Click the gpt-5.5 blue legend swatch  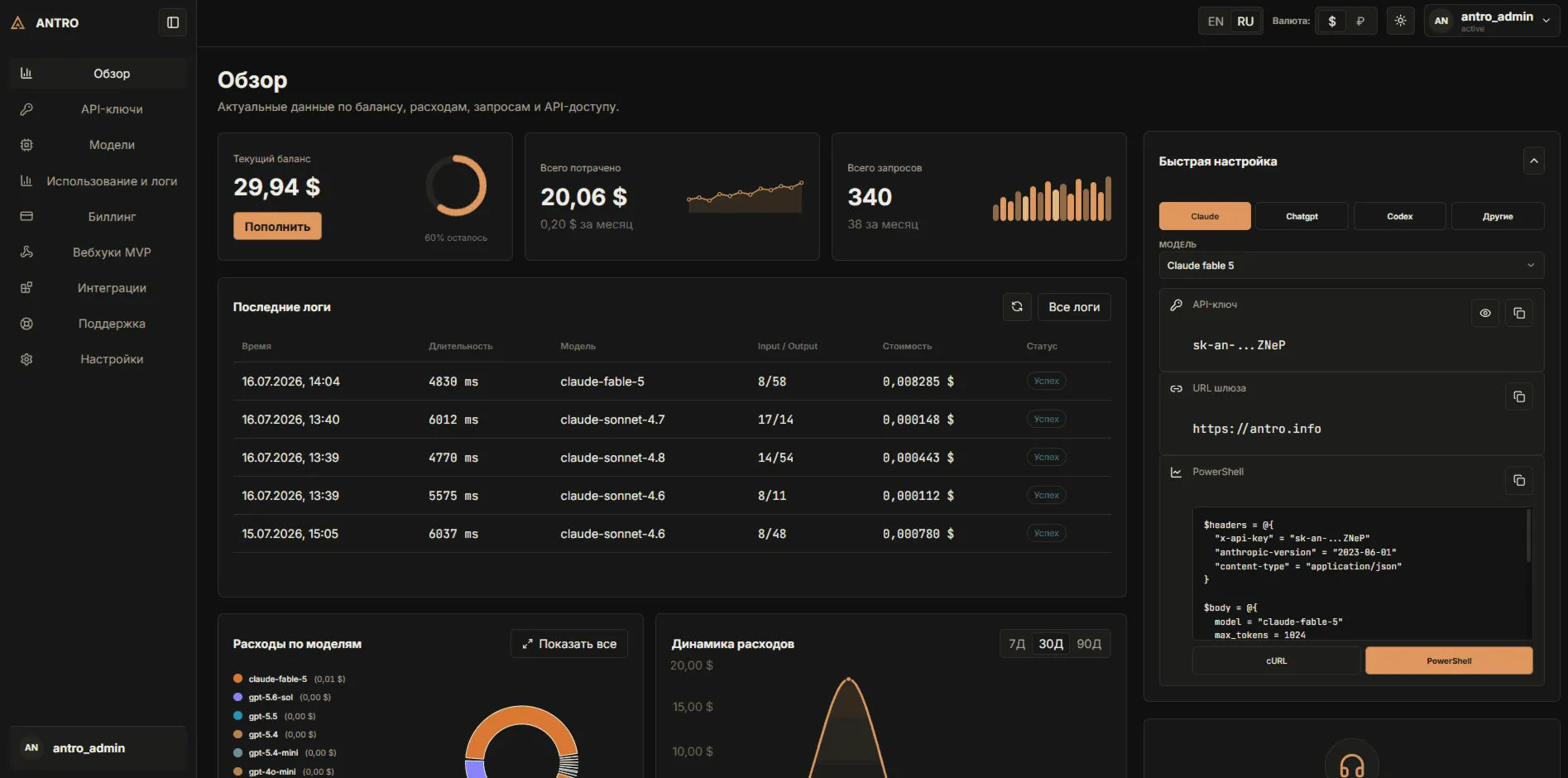[238, 716]
